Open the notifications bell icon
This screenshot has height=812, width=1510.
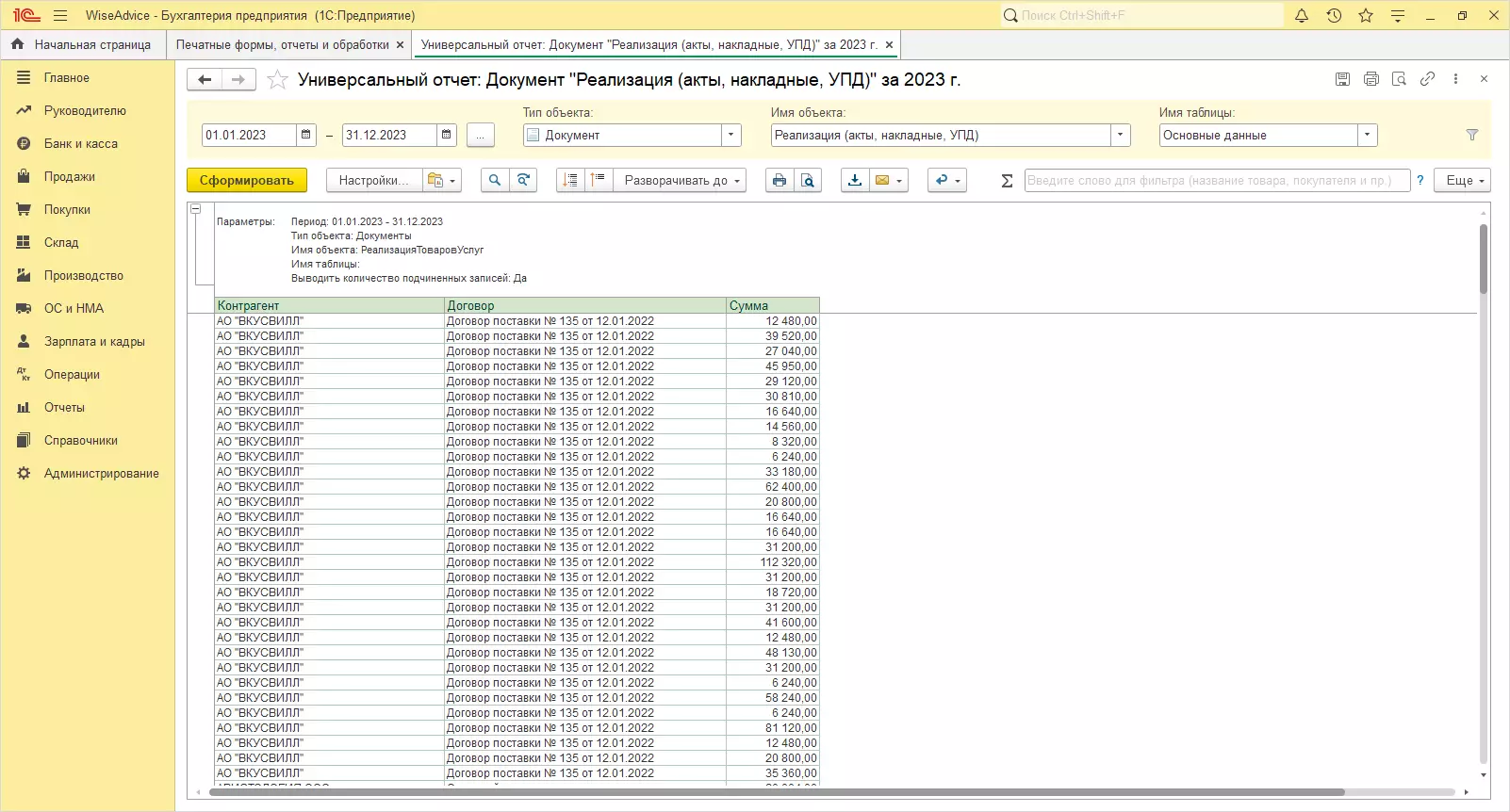(1302, 16)
